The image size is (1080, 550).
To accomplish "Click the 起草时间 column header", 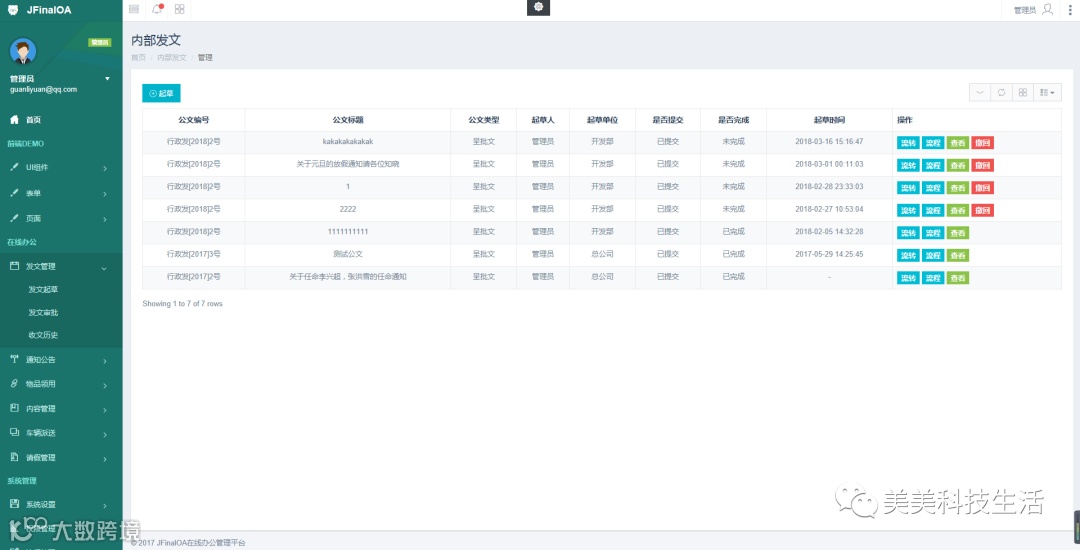I will [829, 120].
